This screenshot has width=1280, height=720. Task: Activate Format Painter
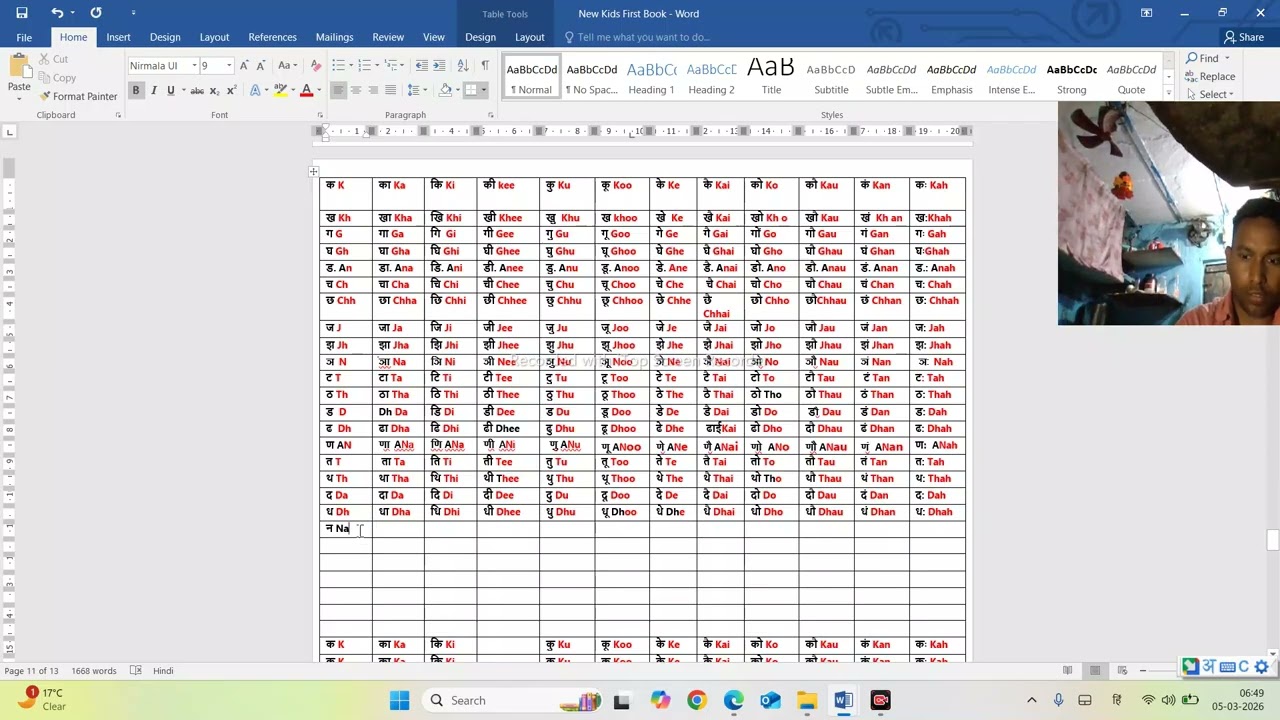click(x=78, y=96)
